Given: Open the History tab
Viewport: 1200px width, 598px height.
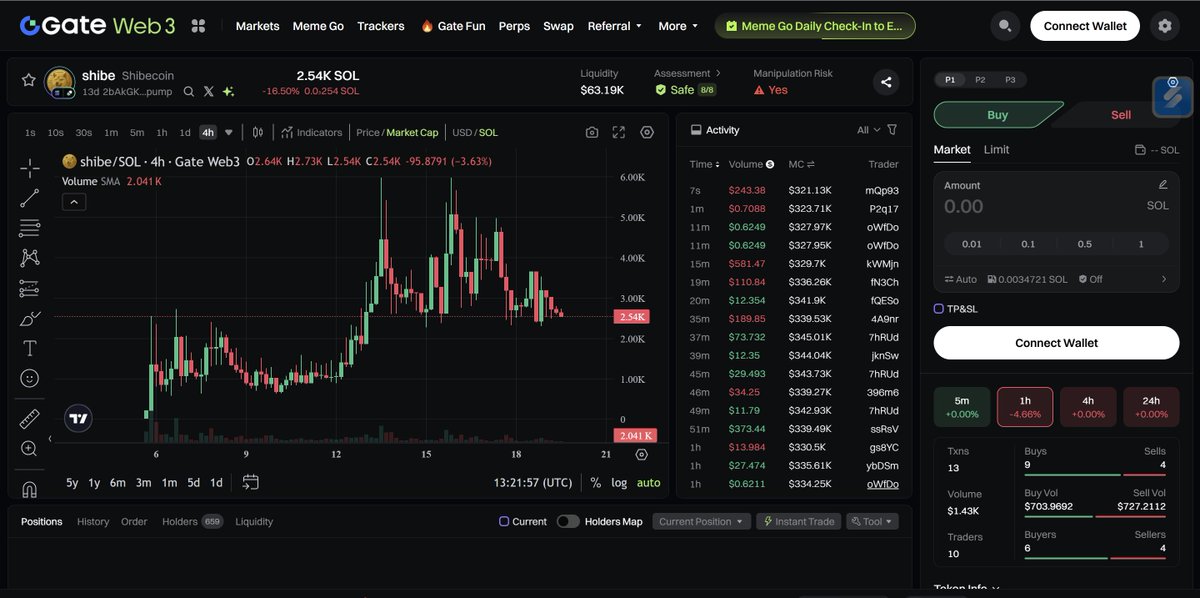Looking at the screenshot, I should 93,521.
